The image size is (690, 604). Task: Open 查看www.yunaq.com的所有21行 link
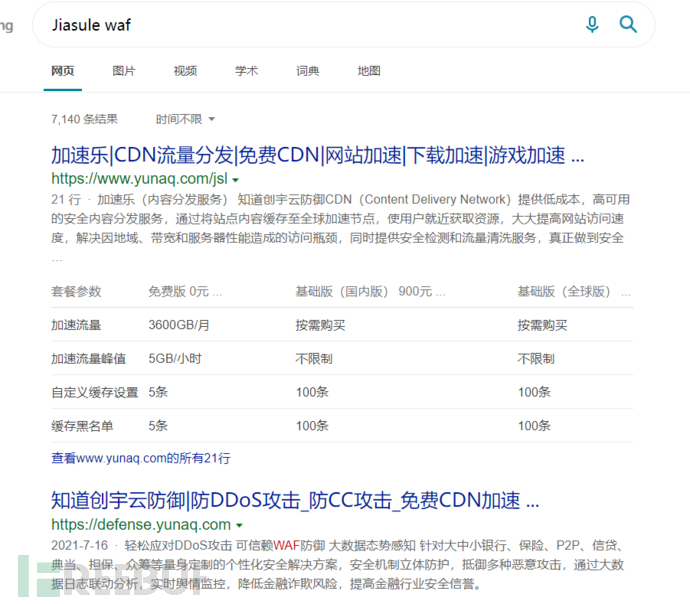click(x=141, y=458)
